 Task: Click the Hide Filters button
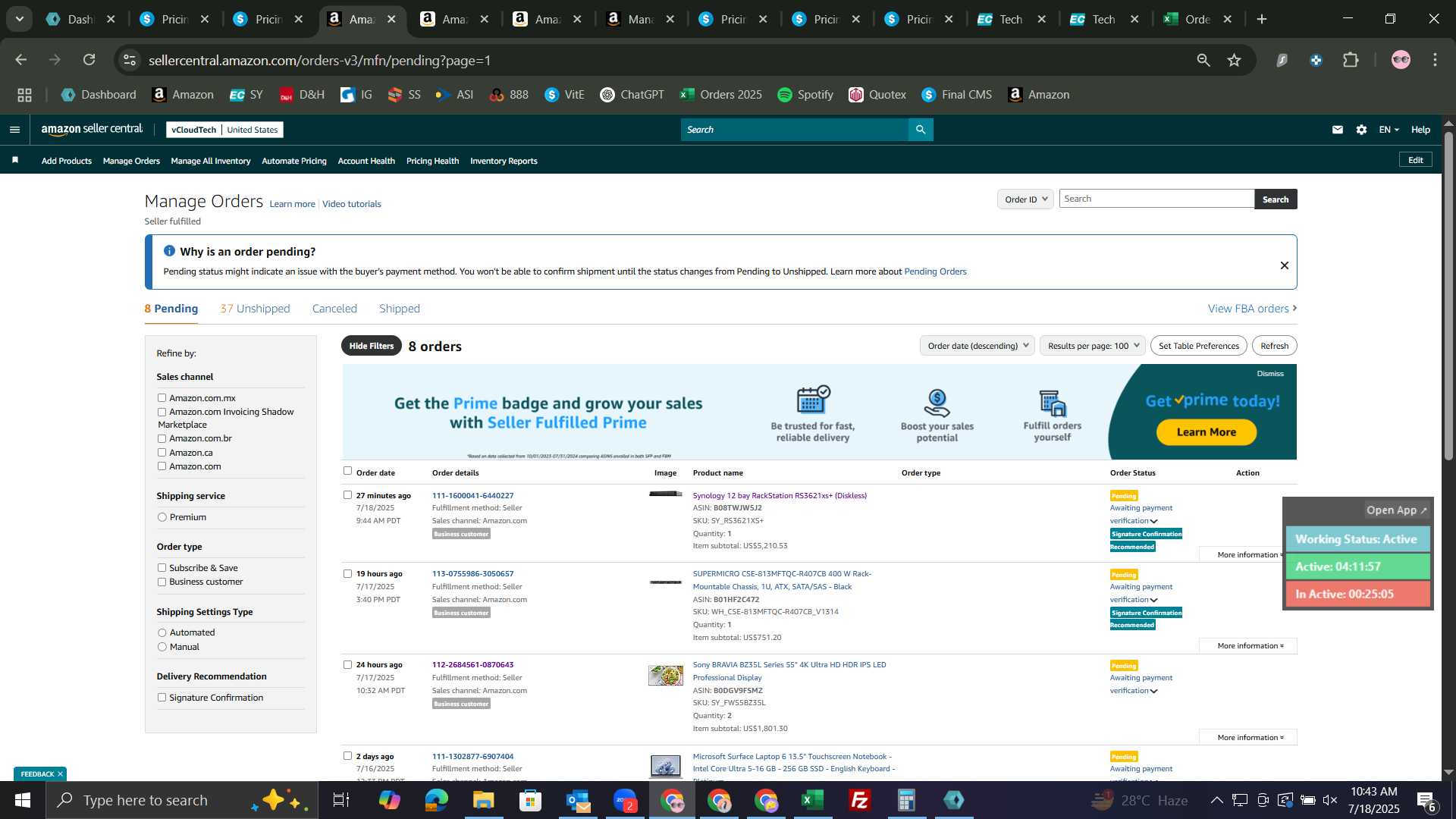coord(372,346)
